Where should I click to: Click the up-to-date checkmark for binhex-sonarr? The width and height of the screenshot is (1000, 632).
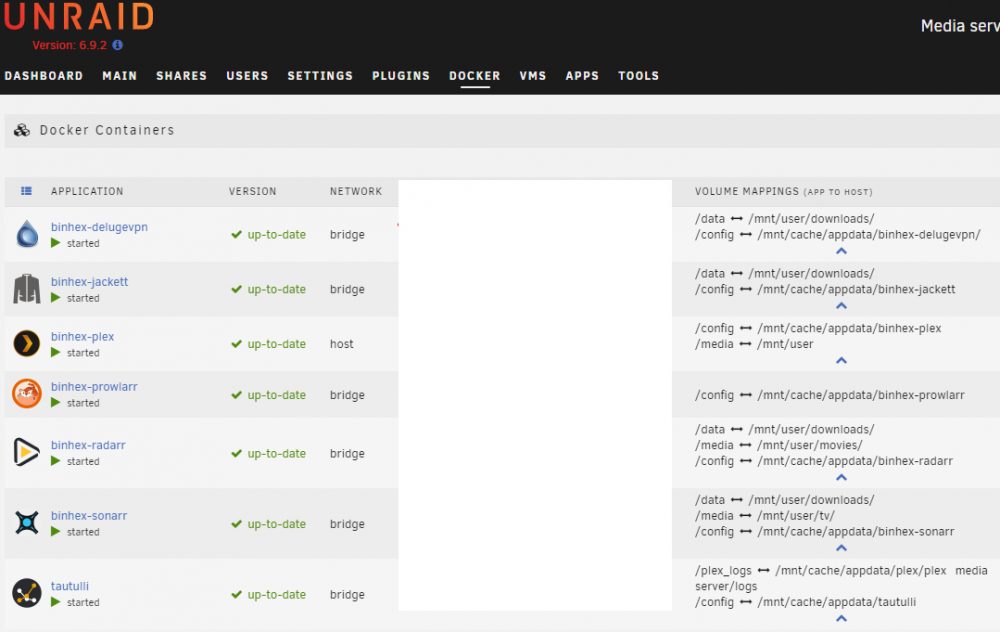[237, 524]
